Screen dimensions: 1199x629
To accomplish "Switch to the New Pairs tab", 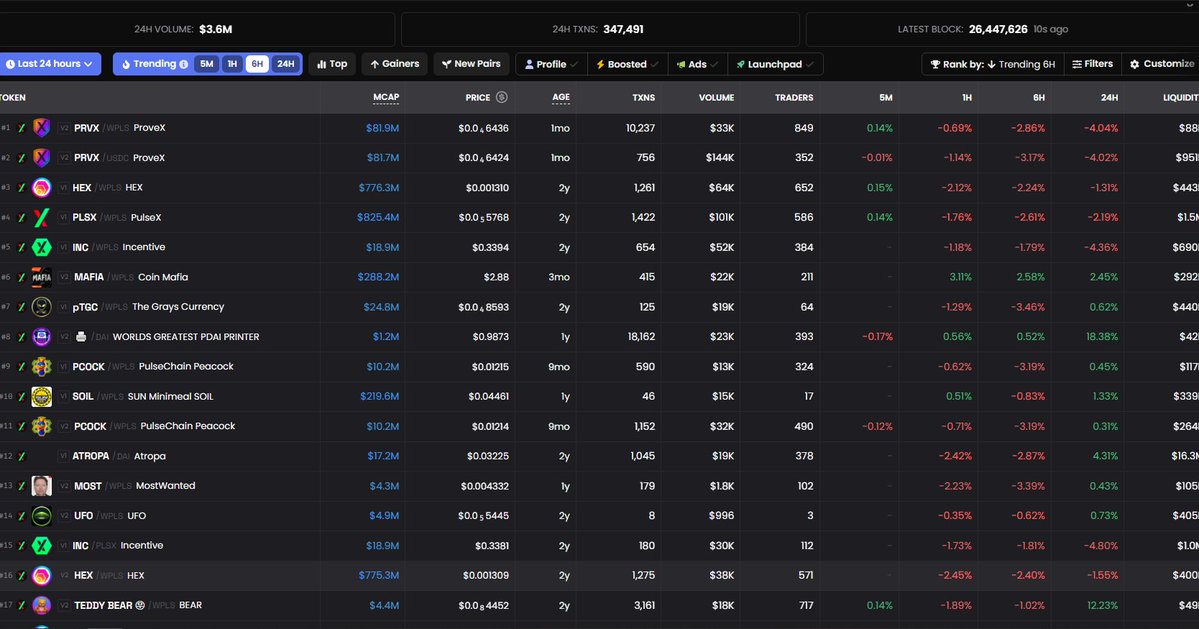I will click(471, 64).
